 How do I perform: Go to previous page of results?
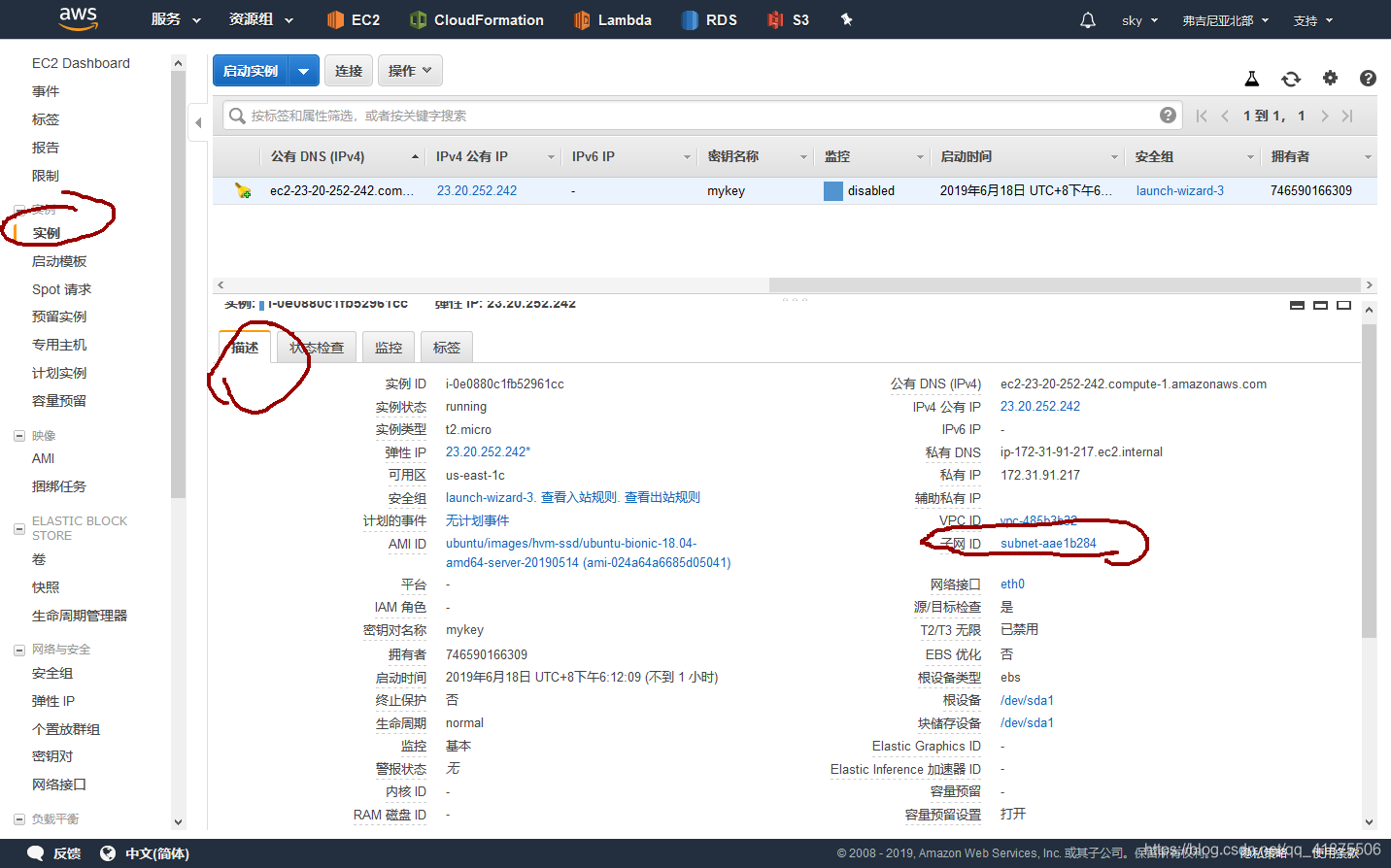(1225, 116)
